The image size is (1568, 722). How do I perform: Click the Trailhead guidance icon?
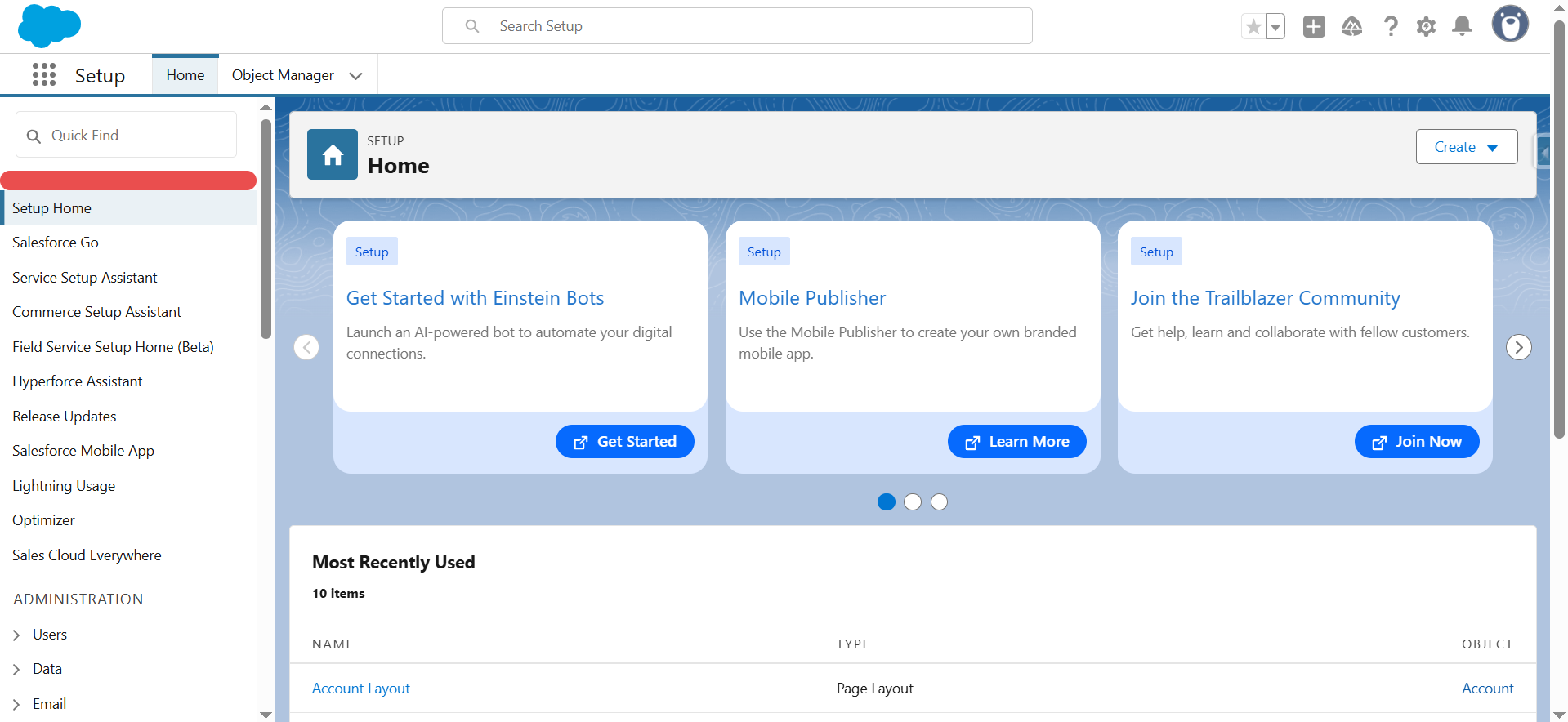(1351, 27)
